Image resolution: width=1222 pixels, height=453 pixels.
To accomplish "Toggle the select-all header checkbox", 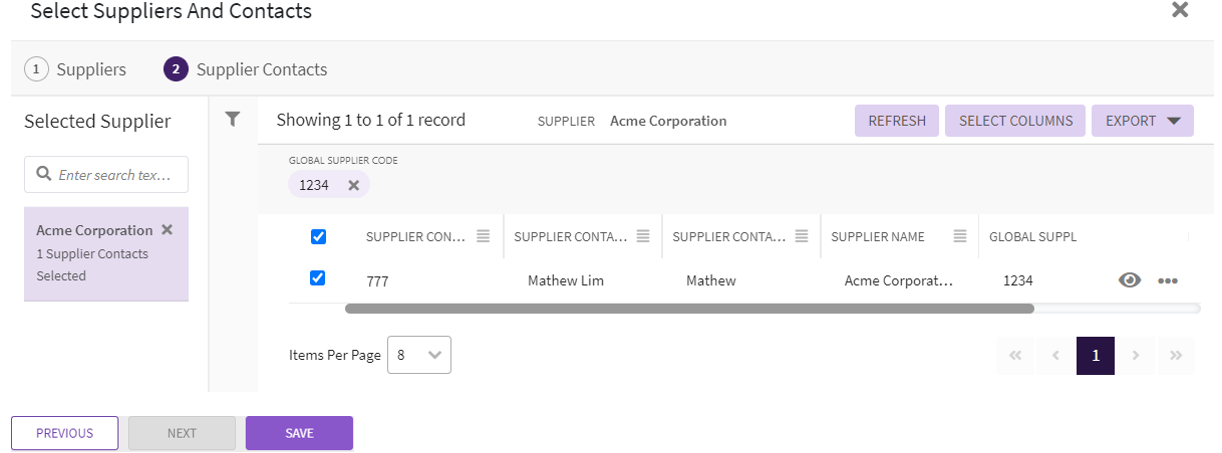I will pos(318,237).
